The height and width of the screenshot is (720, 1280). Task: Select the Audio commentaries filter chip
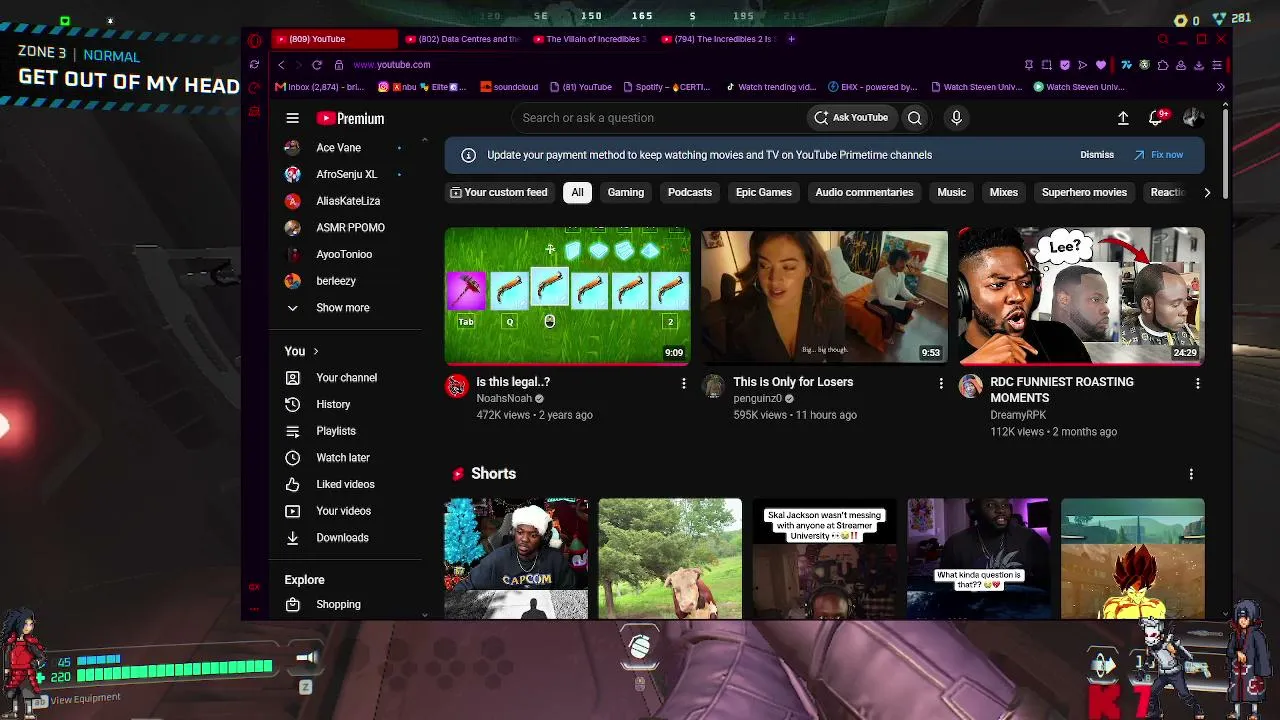tap(864, 192)
